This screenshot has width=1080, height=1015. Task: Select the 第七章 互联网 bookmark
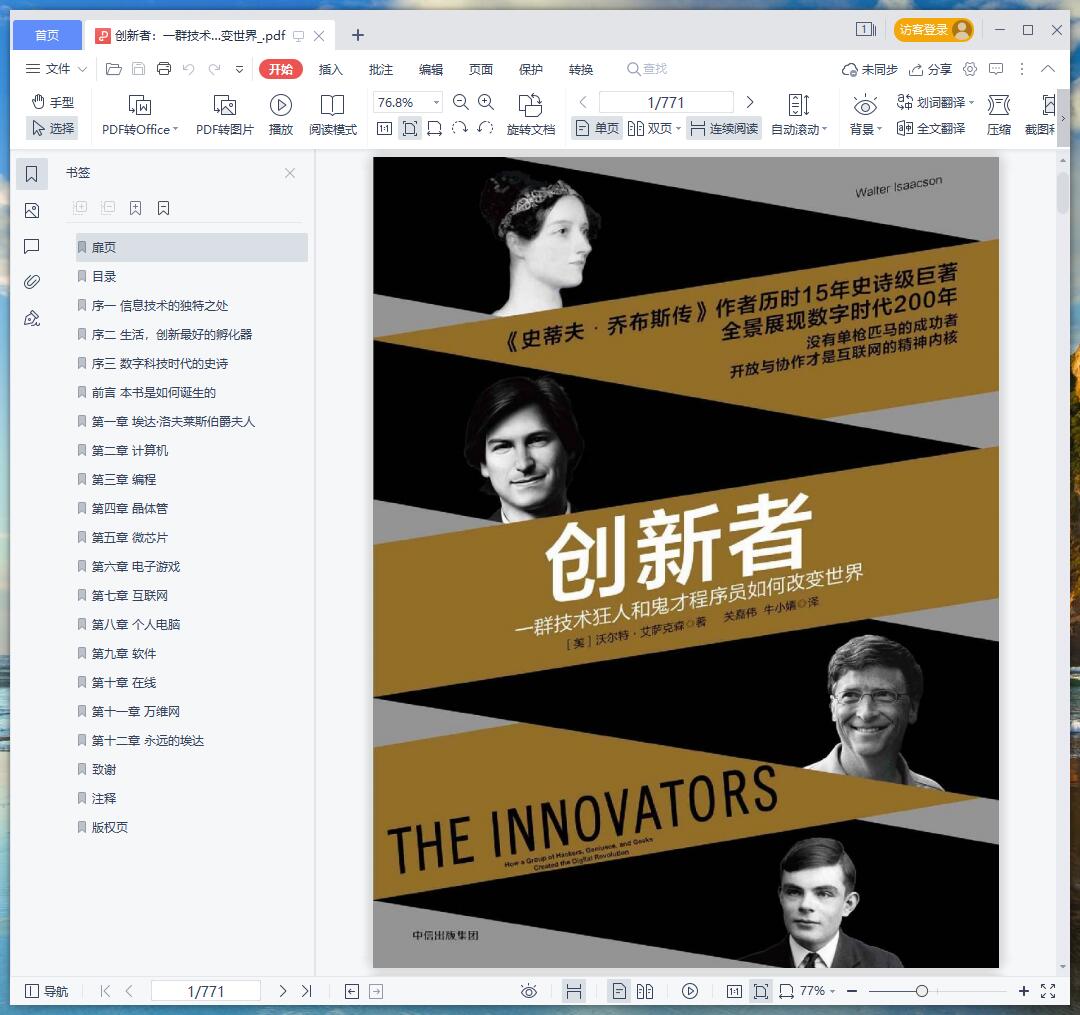click(x=191, y=595)
